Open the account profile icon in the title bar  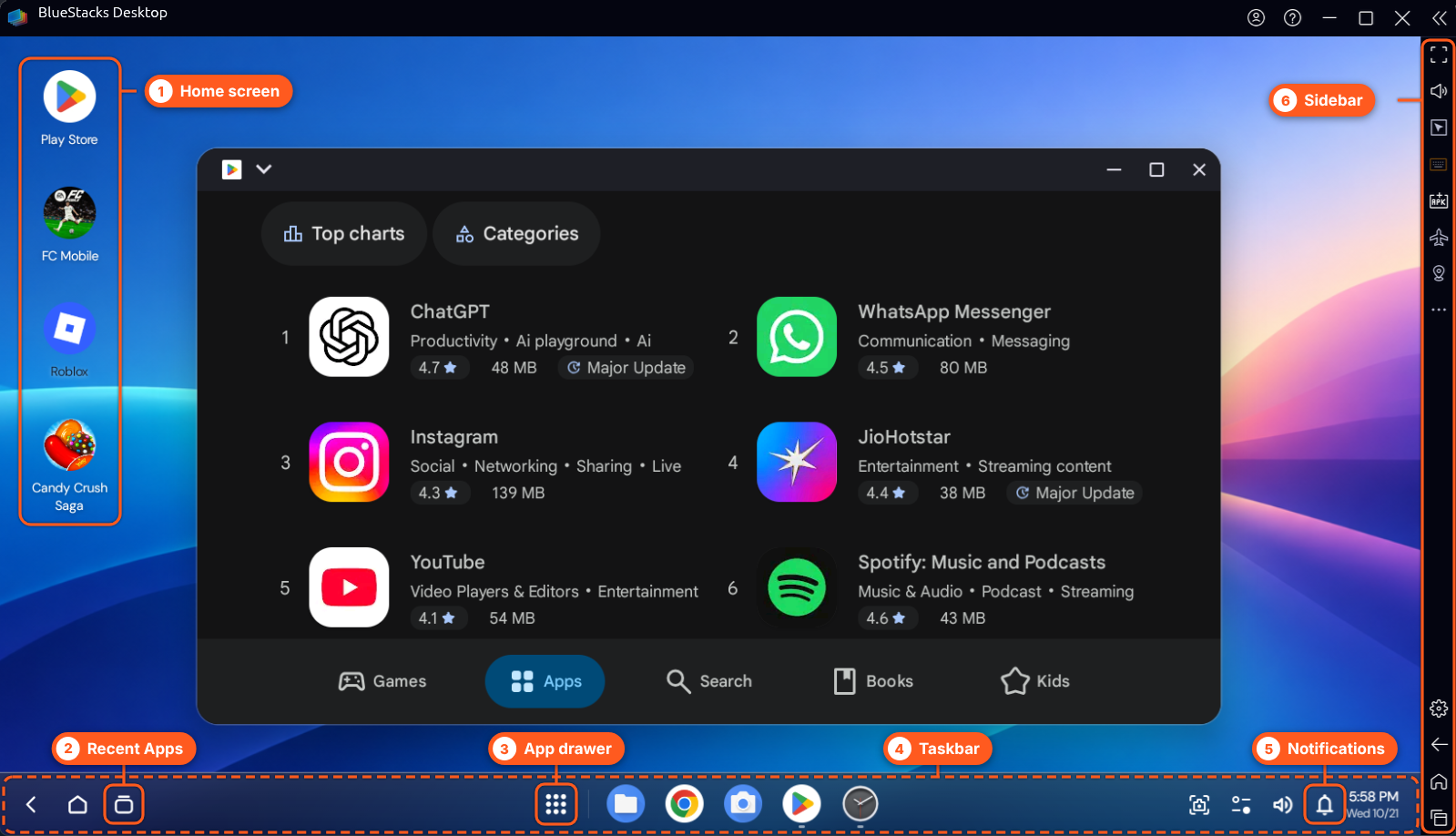[x=1256, y=18]
